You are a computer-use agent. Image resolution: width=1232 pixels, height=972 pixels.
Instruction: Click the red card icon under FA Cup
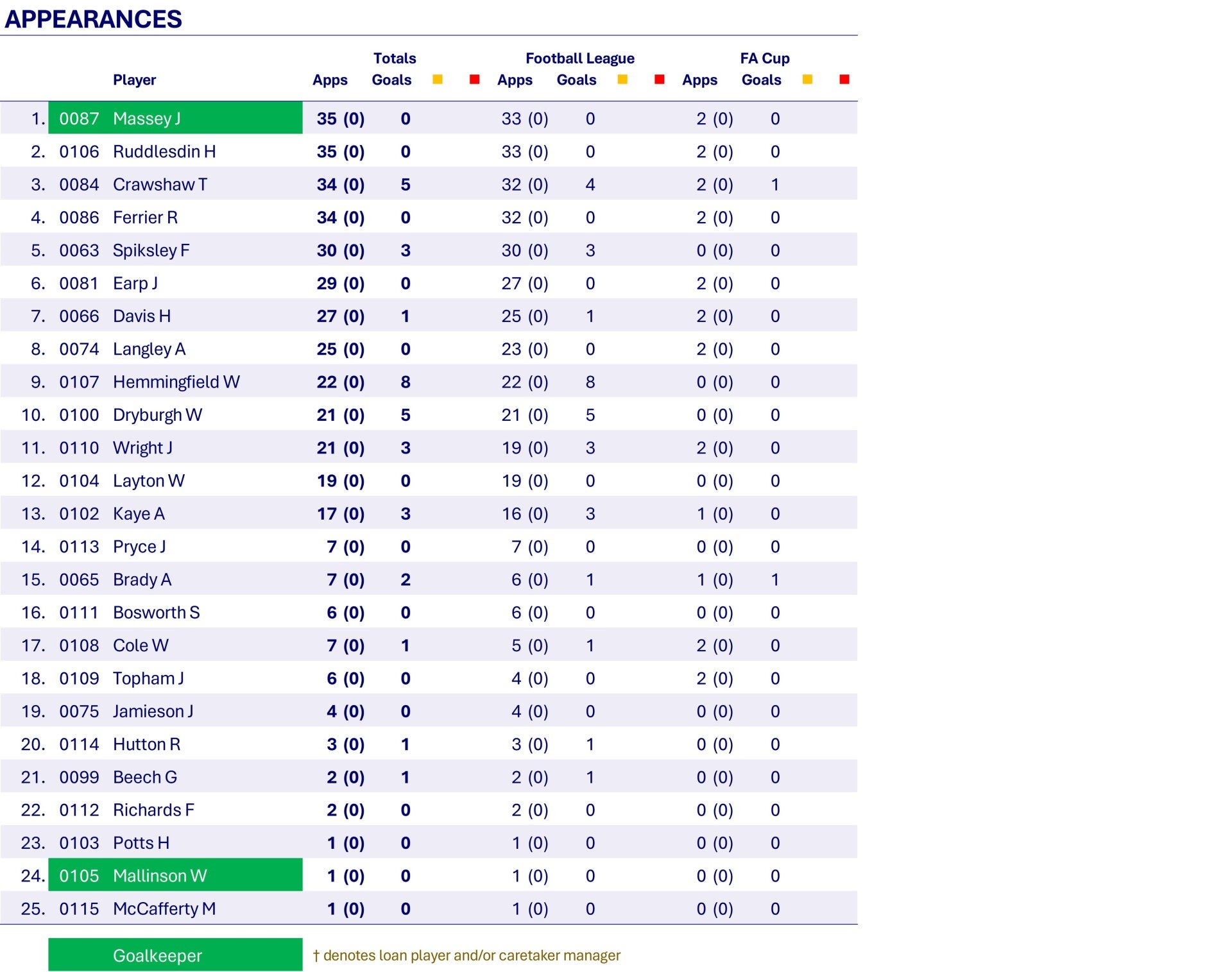tap(844, 80)
